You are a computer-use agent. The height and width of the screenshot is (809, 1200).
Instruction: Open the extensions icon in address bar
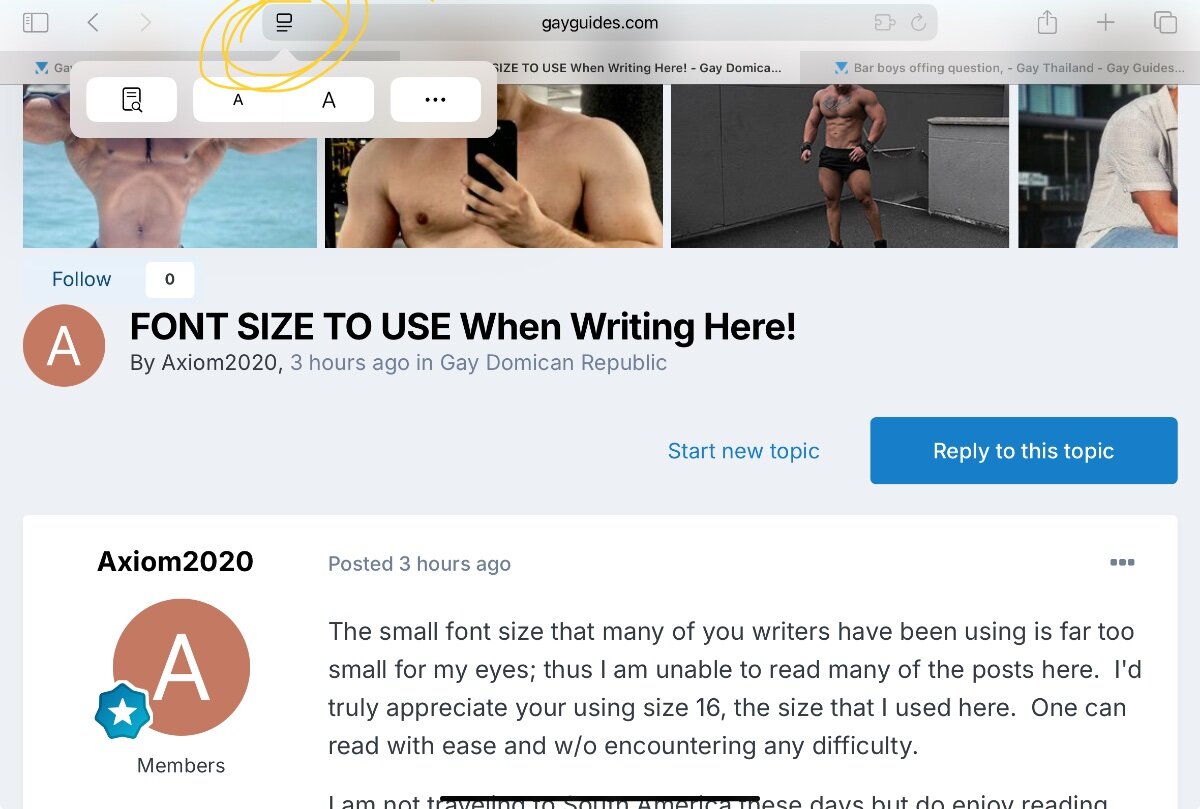pyautogui.click(x=882, y=22)
